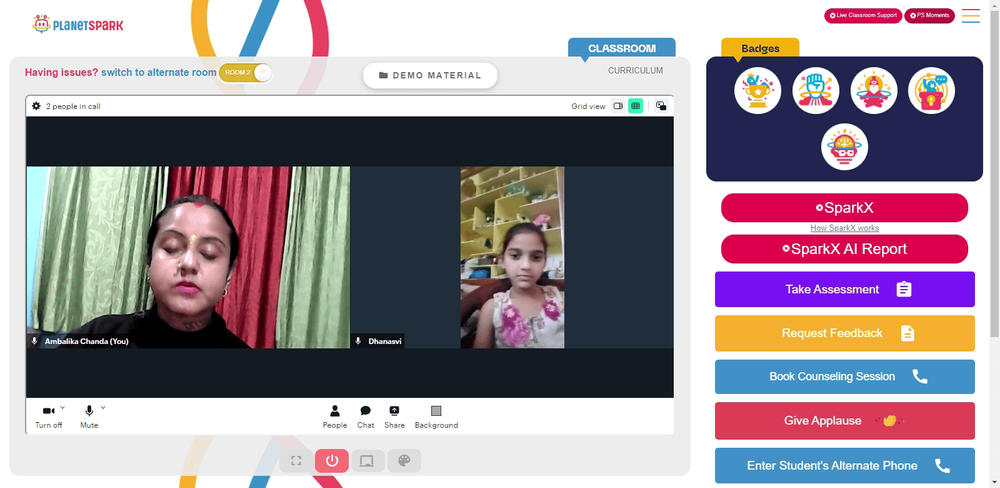Share your screen
This screenshot has height=488, width=1000.
pyautogui.click(x=394, y=417)
